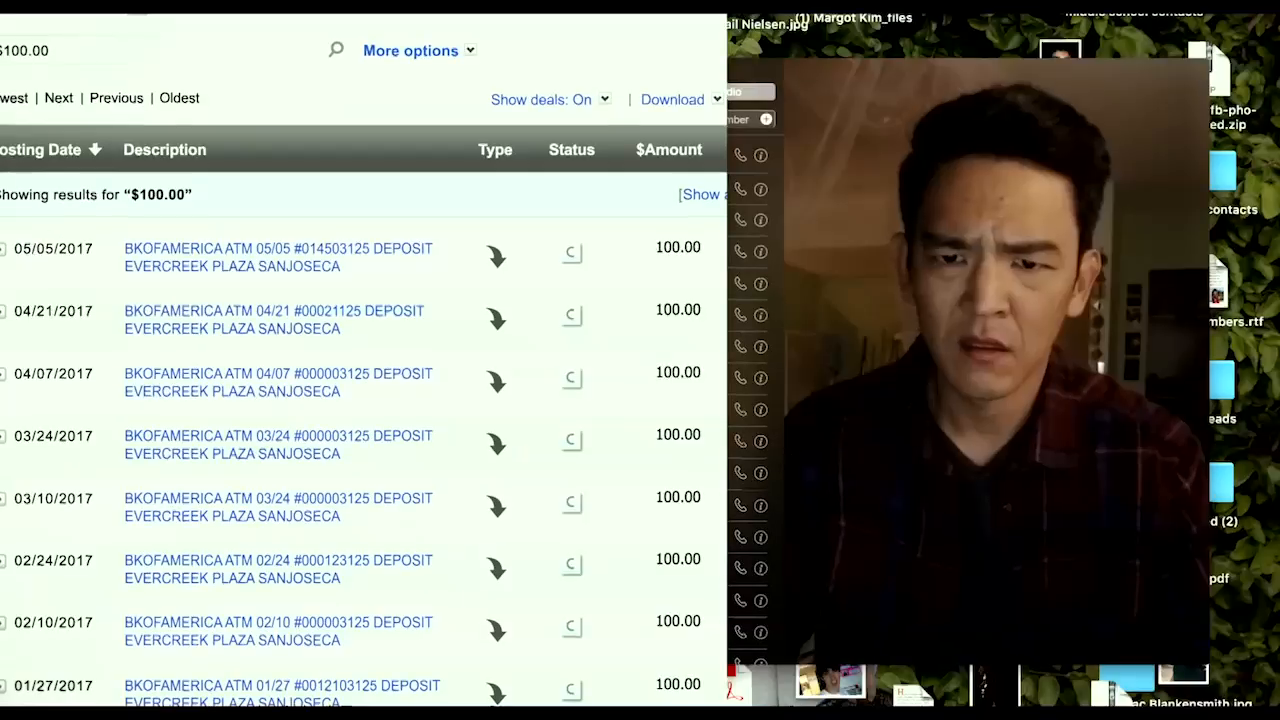The width and height of the screenshot is (1280, 720).
Task: Click the deposit type arrow in 05/05/2017 row
Action: click(497, 257)
